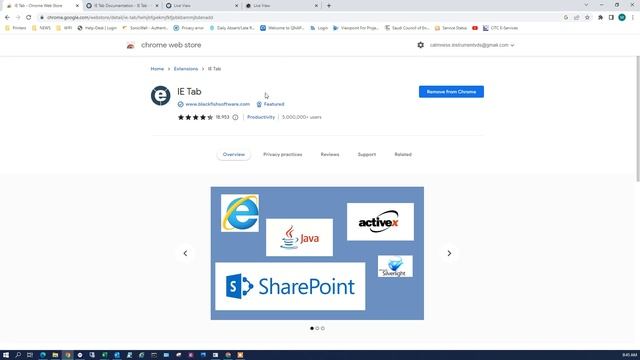
Task: Click the chrome web store logo
Action: tap(131, 45)
